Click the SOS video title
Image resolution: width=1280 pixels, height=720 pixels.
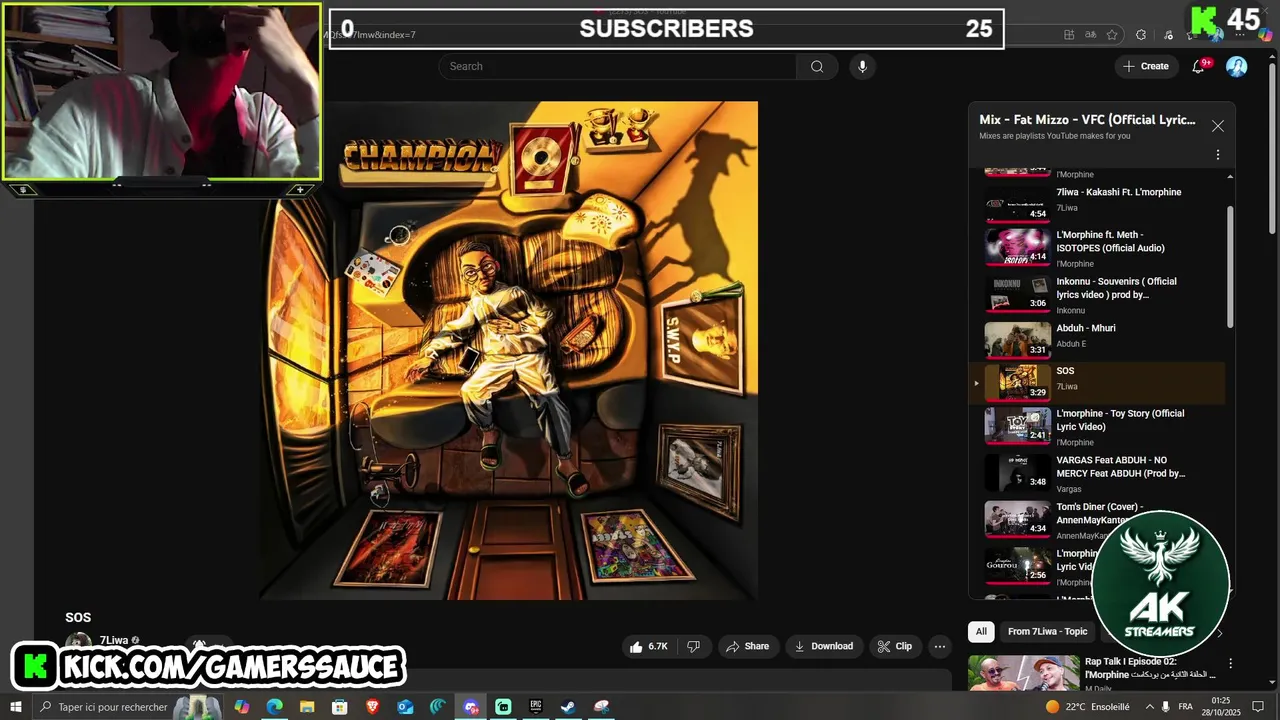(x=78, y=617)
